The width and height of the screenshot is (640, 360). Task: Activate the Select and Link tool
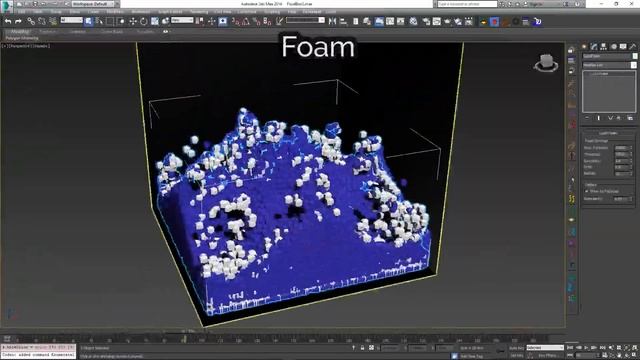(x=31, y=21)
